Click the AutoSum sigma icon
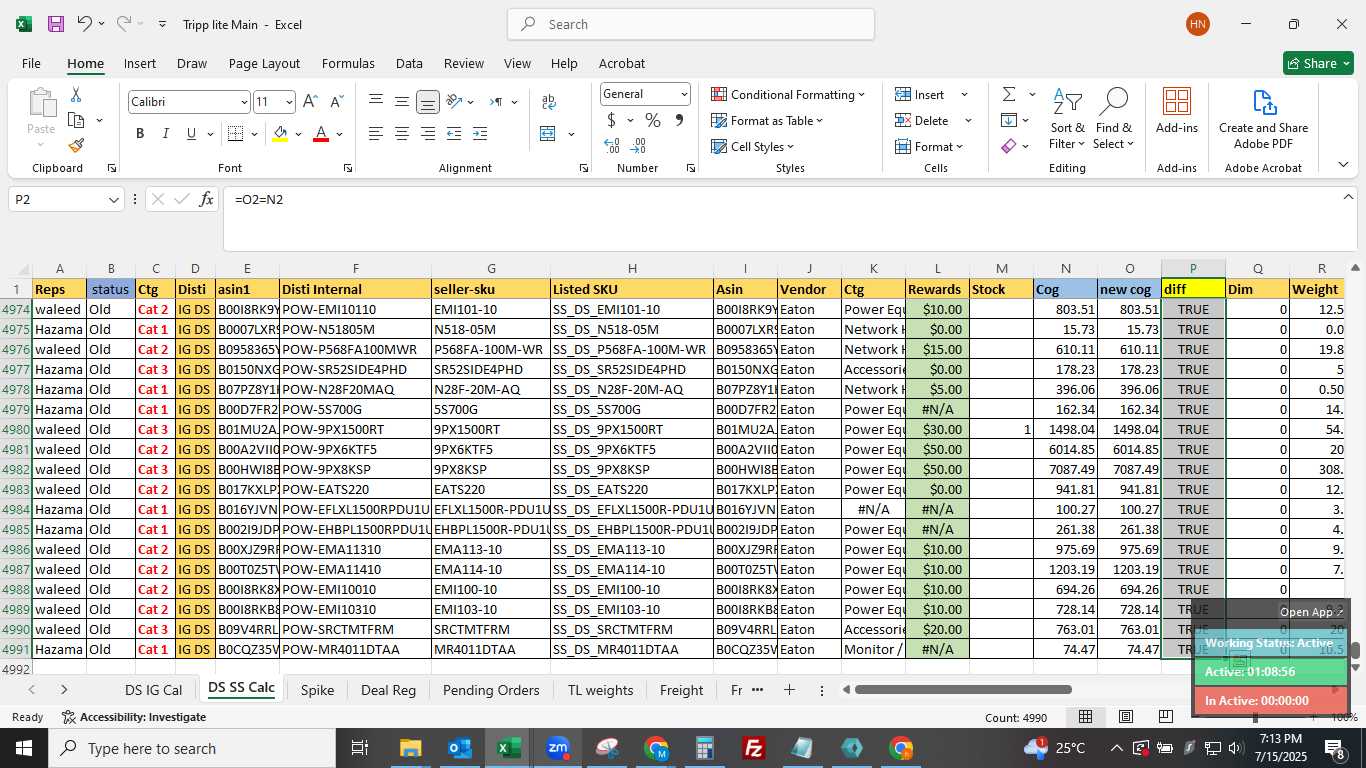This screenshot has height=768, width=1366. tap(1008, 94)
